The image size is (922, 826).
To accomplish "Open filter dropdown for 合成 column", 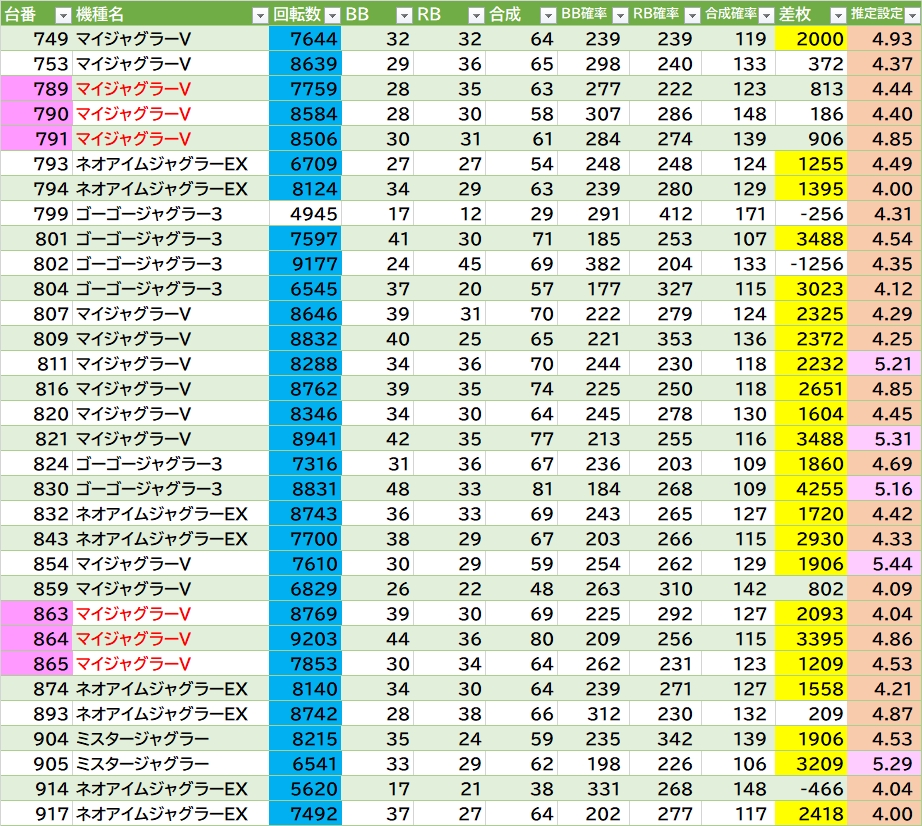I will point(548,16).
